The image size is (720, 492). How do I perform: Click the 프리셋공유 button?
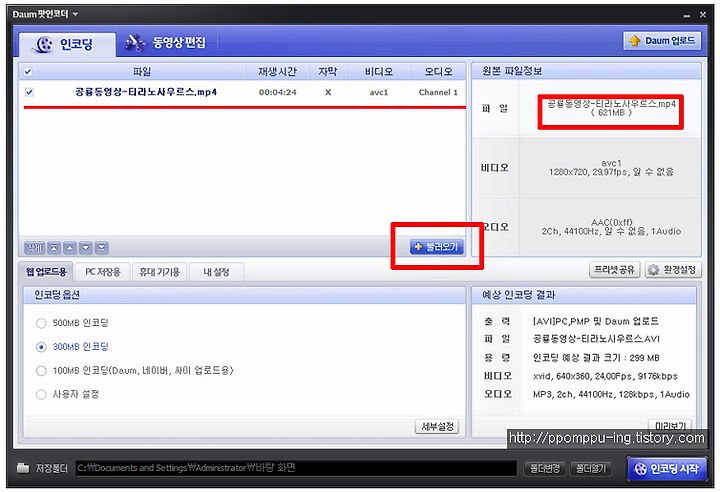pos(614,270)
